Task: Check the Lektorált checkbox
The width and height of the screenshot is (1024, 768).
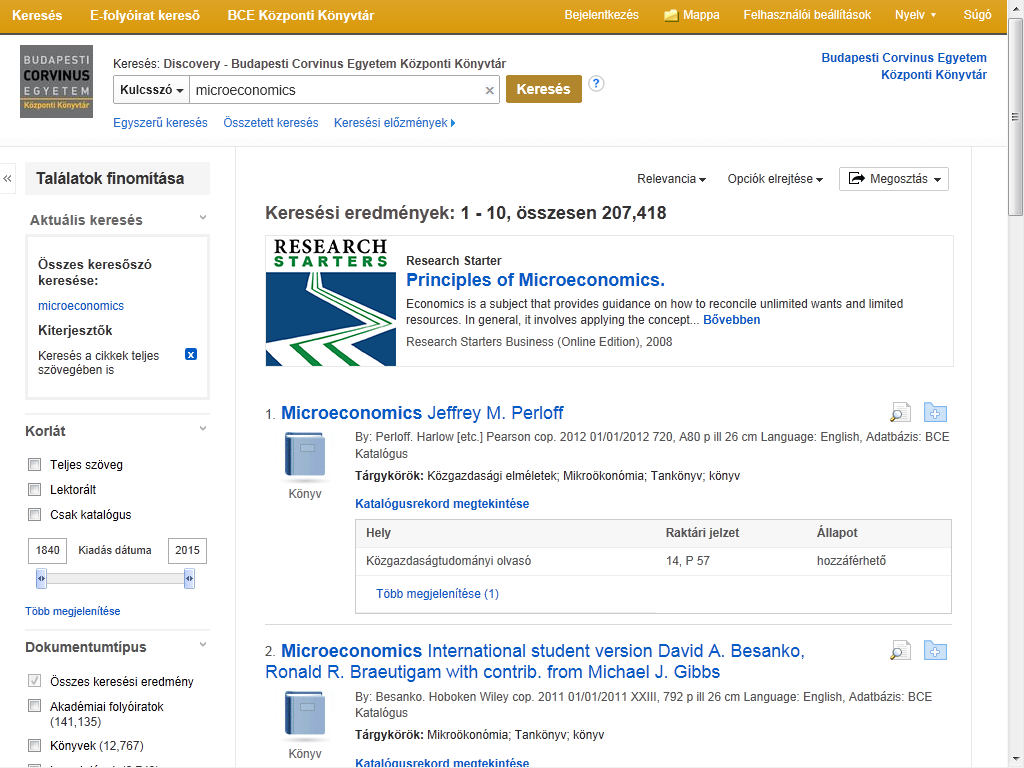Action: tap(35, 489)
